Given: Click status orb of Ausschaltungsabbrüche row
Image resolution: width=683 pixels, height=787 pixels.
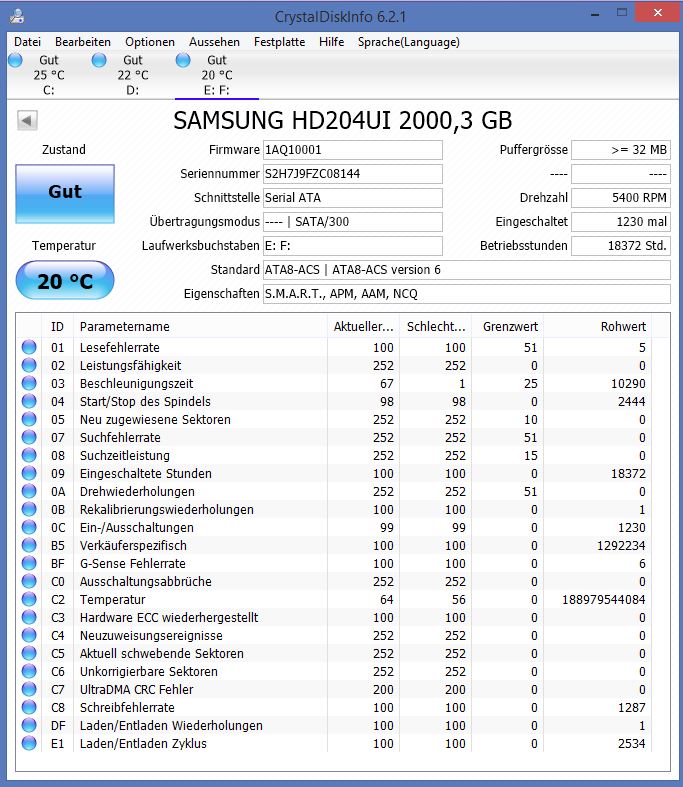Looking at the screenshot, I should [29, 581].
